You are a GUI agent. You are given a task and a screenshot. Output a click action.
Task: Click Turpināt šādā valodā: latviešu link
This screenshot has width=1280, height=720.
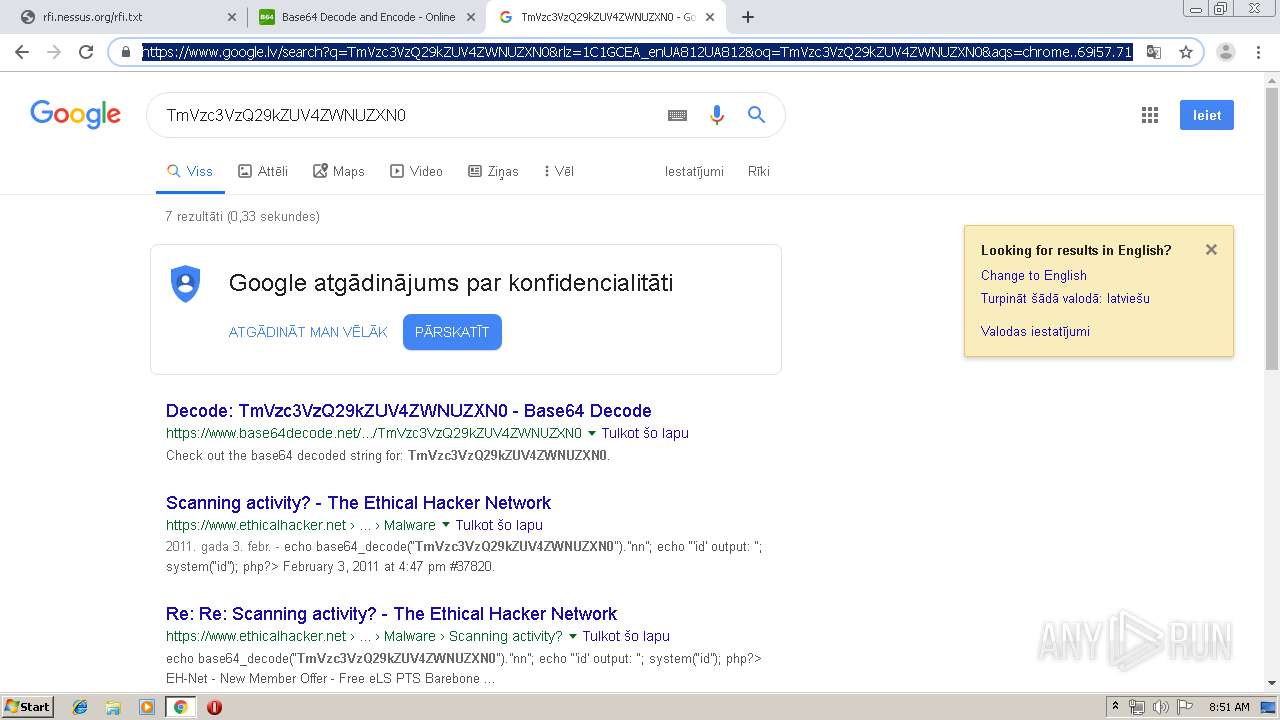click(x=1065, y=298)
